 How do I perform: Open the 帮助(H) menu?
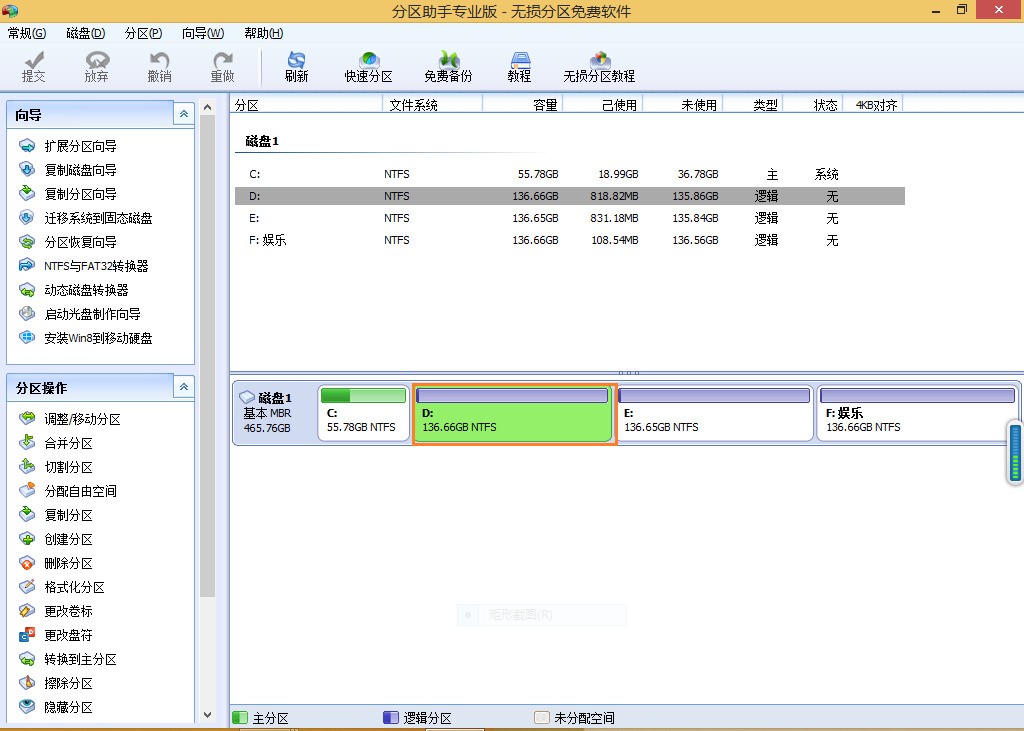coord(263,33)
